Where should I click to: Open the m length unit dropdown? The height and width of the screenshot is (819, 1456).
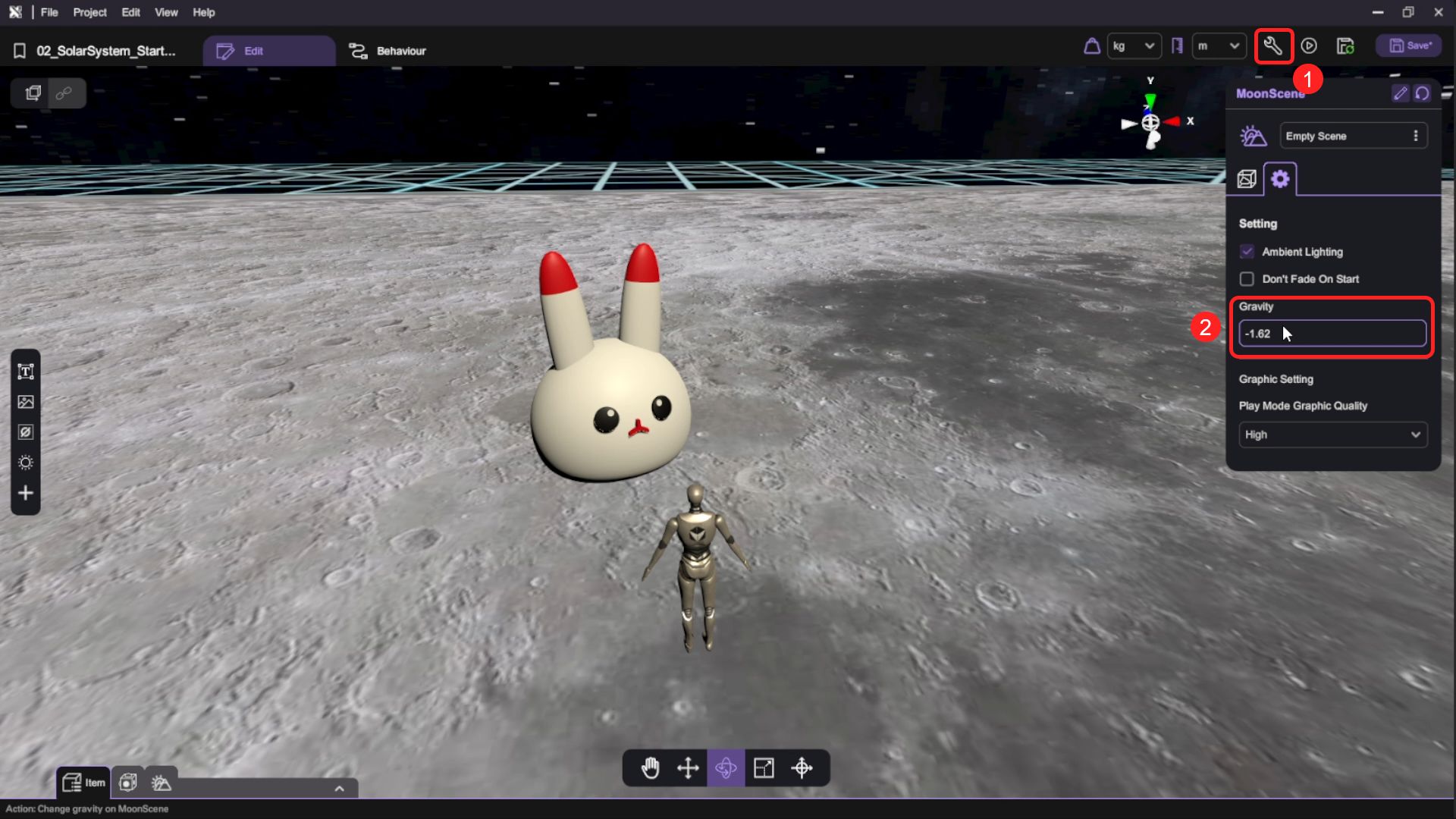coord(1219,46)
